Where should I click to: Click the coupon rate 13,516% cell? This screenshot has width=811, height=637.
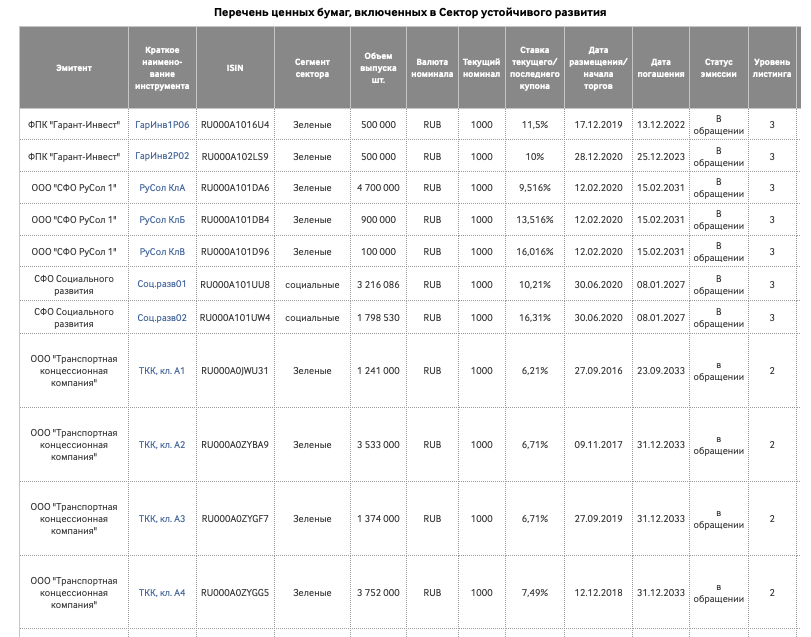pos(534,220)
